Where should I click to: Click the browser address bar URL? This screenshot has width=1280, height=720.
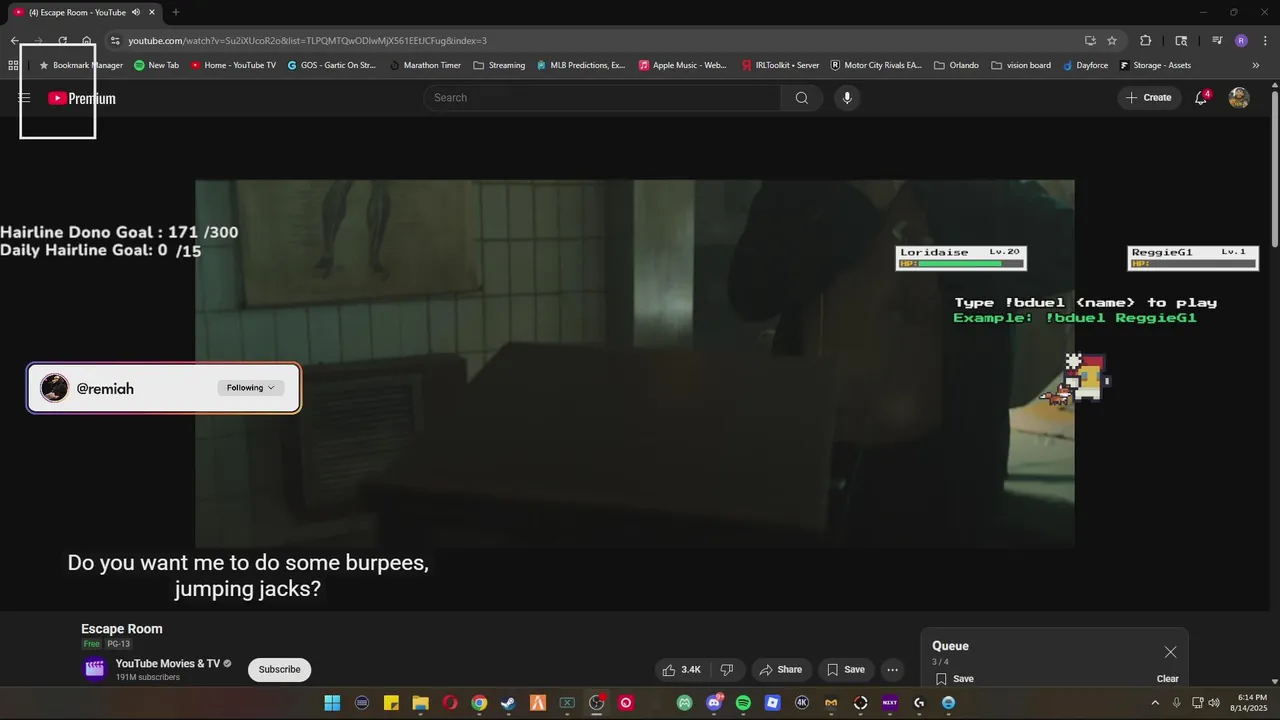(307, 41)
